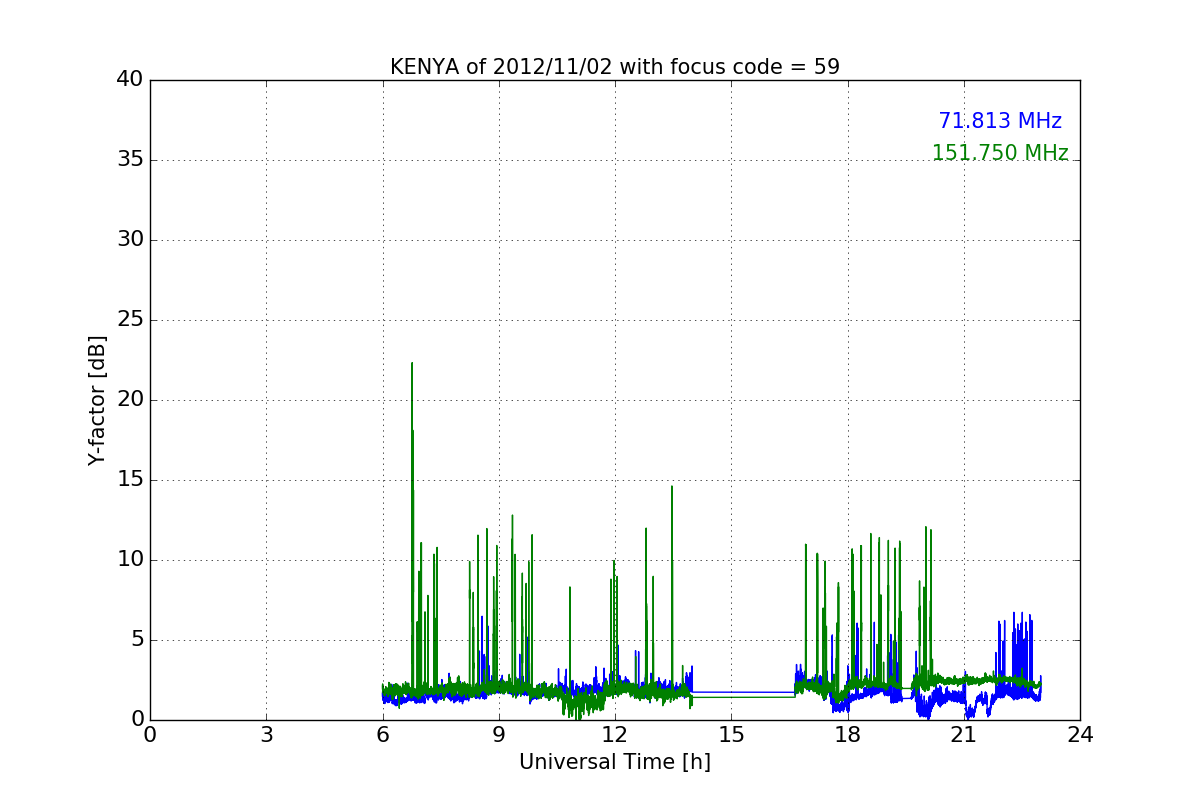Click the x-axis tick label 6
This screenshot has height=800, width=1200.
pyautogui.click(x=383, y=735)
